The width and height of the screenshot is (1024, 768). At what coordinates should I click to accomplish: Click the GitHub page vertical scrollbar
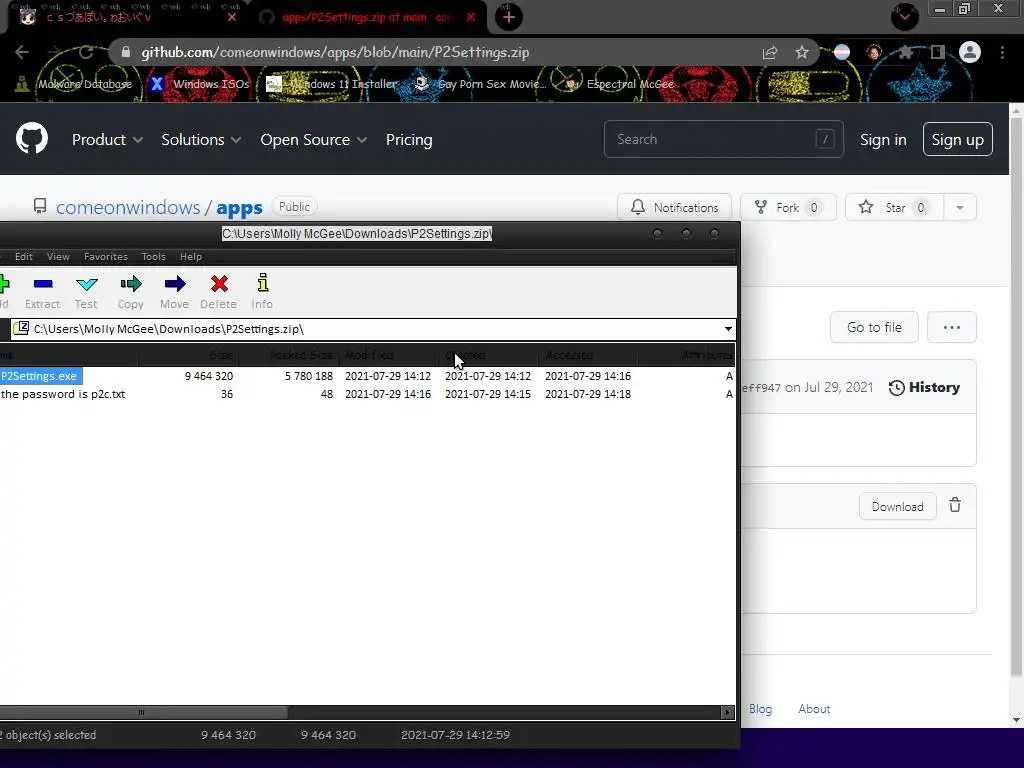click(1016, 398)
